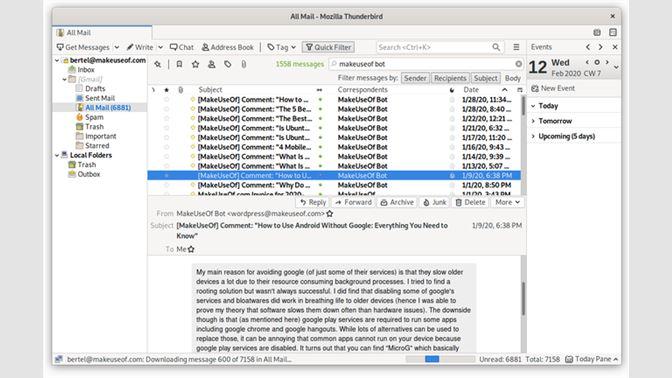Toggle Sender text filter
The width and height of the screenshot is (672, 378).
pyautogui.click(x=415, y=78)
